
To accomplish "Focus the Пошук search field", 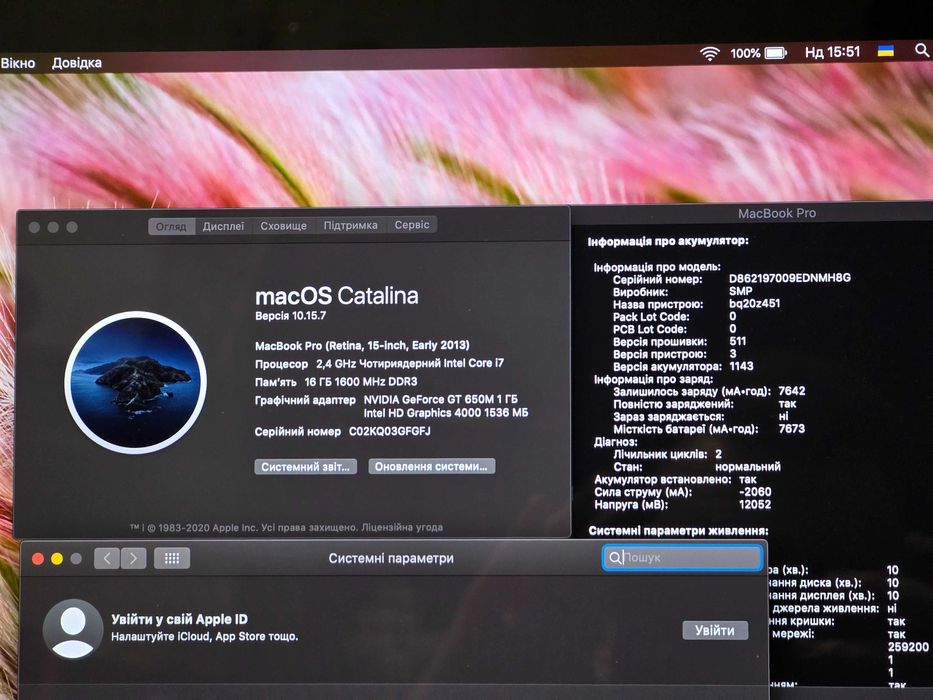I will [682, 558].
